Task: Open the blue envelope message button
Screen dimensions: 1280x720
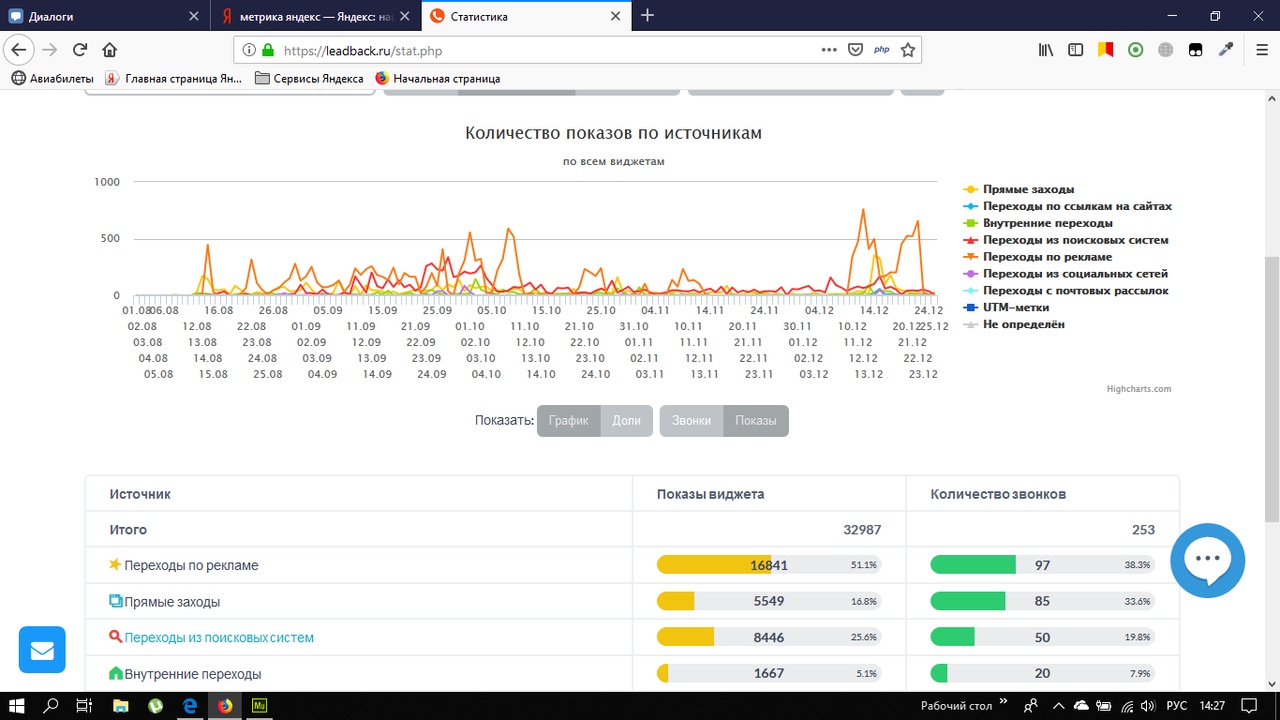Action: coord(42,650)
